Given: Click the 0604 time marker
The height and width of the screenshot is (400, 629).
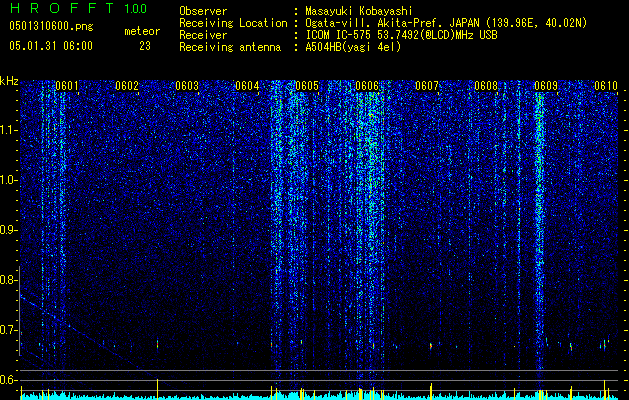Looking at the screenshot, I should point(247,86).
